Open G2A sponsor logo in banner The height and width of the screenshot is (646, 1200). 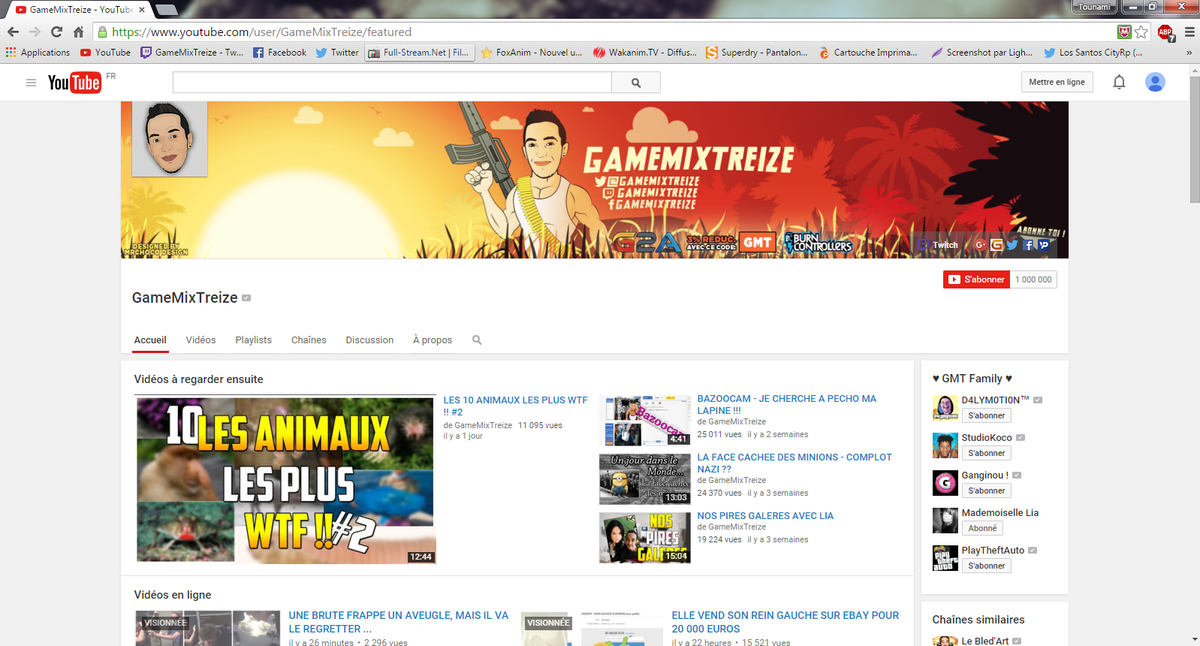pos(647,243)
